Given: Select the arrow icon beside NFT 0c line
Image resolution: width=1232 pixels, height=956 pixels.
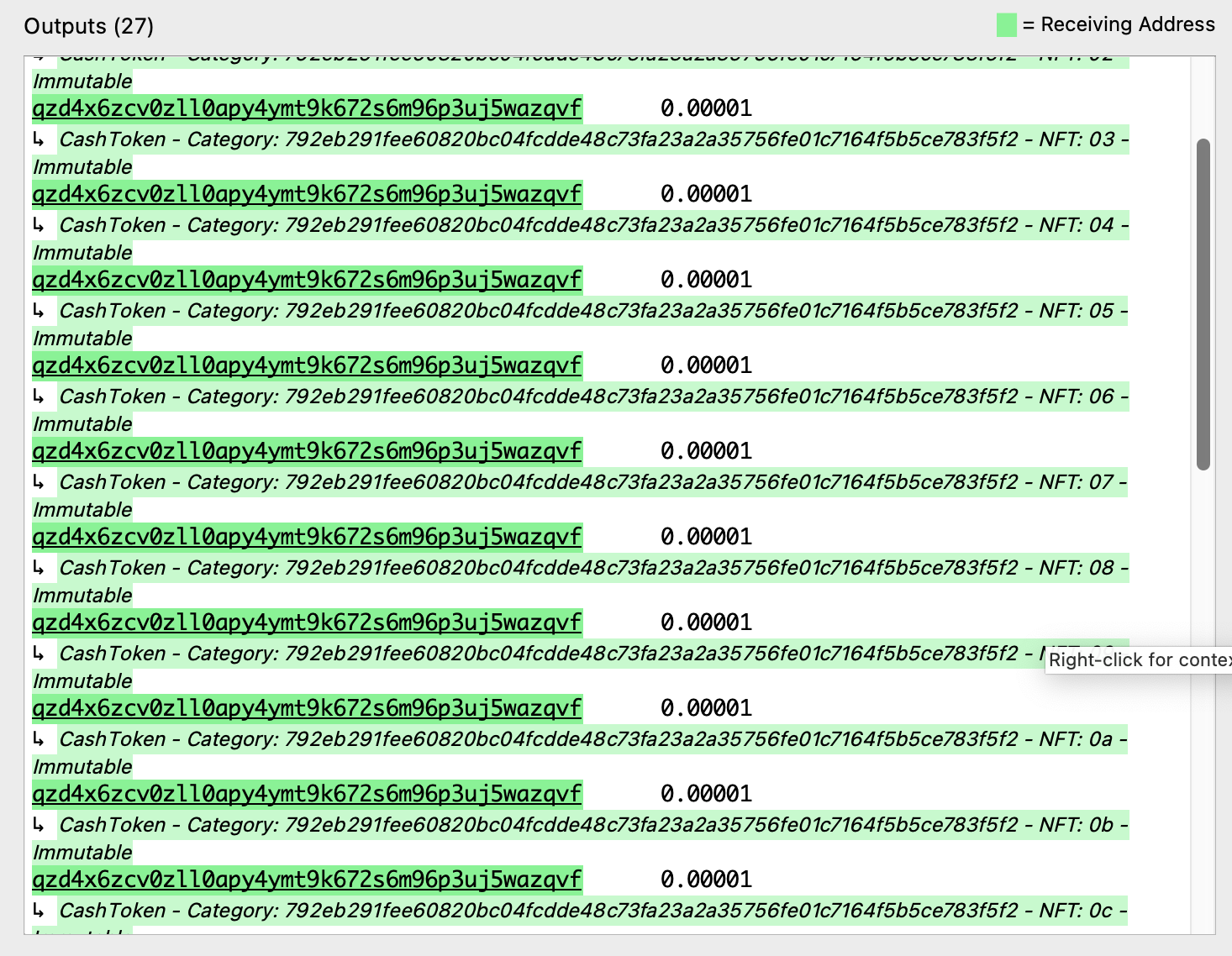Looking at the screenshot, I should point(39,911).
